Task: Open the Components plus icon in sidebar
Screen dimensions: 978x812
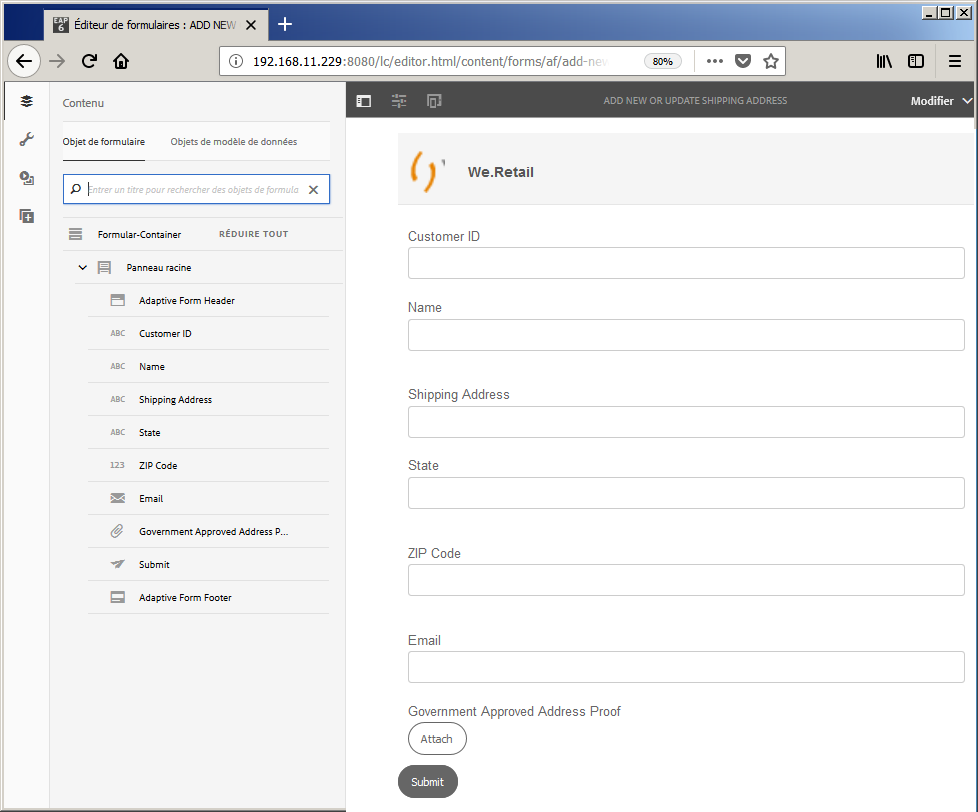Action: coord(26,216)
